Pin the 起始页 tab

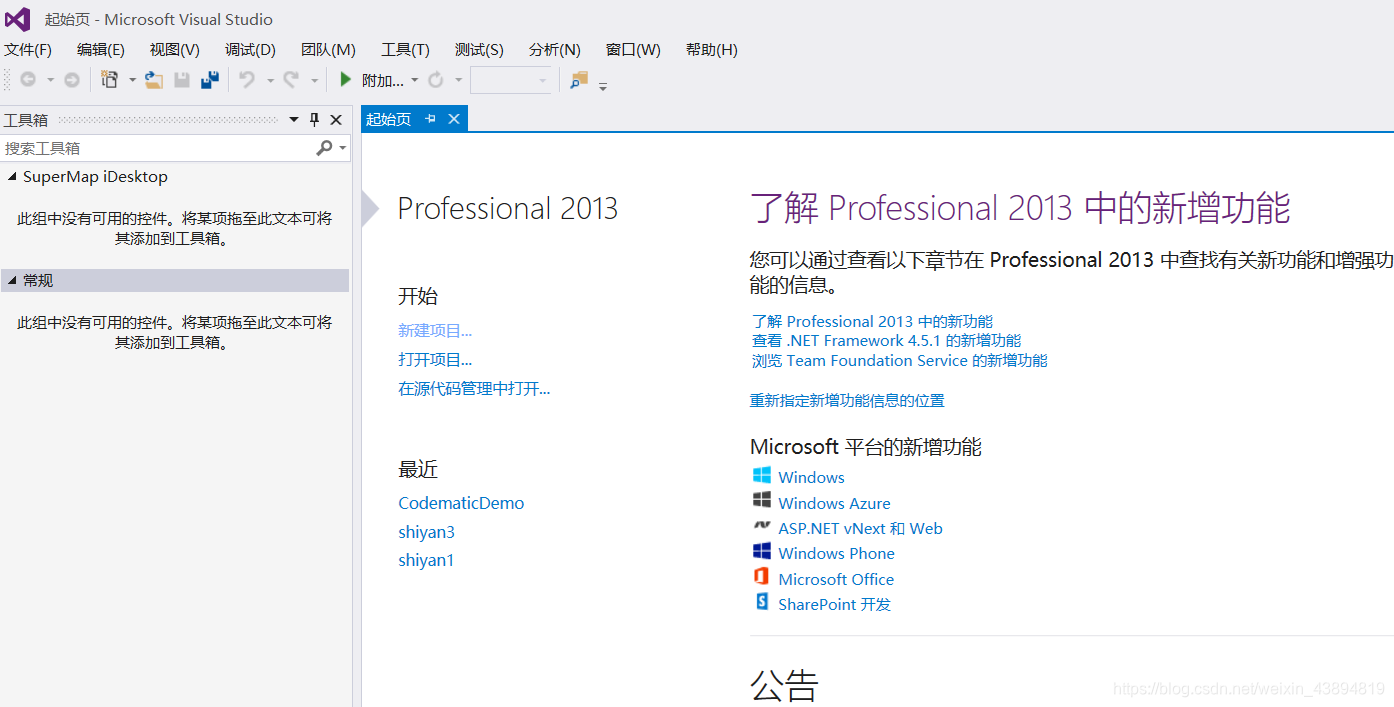431,119
